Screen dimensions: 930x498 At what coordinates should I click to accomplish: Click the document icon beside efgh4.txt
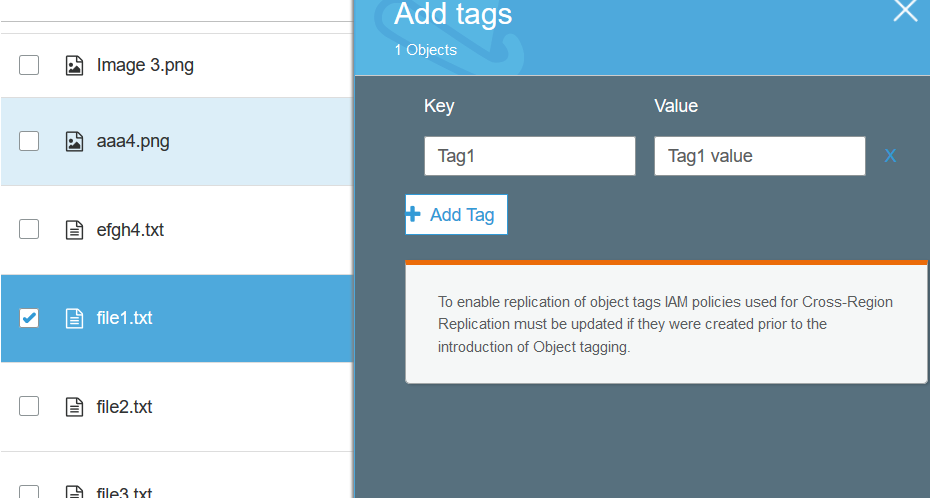coord(74,230)
